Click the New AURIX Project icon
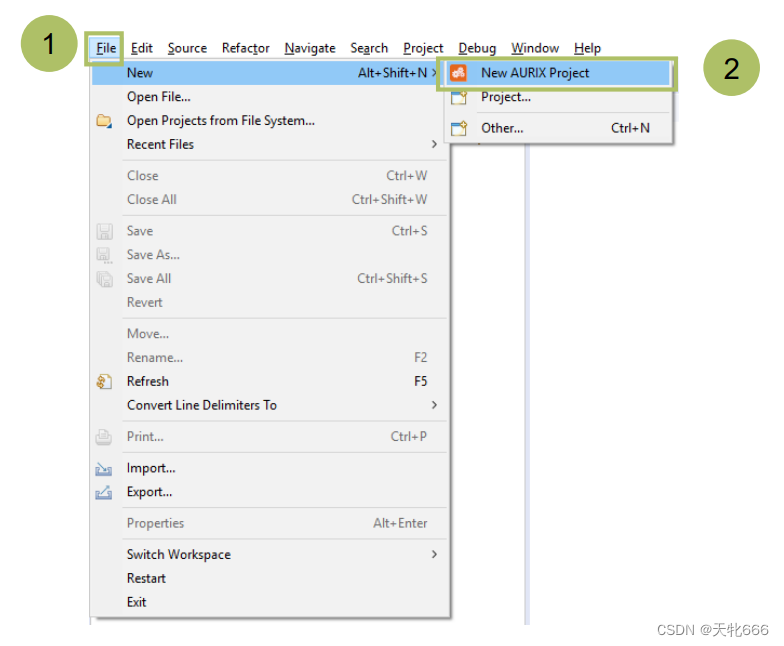Viewport: 784px width, 646px height. pyautogui.click(x=458, y=73)
